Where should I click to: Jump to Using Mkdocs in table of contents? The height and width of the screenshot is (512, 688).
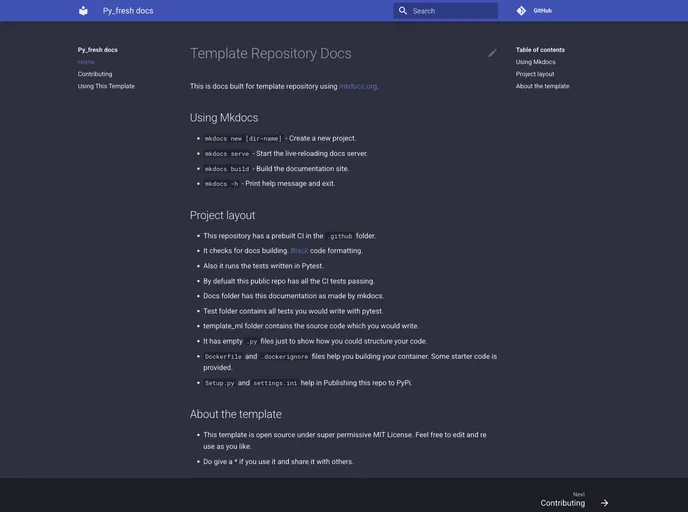pos(535,62)
